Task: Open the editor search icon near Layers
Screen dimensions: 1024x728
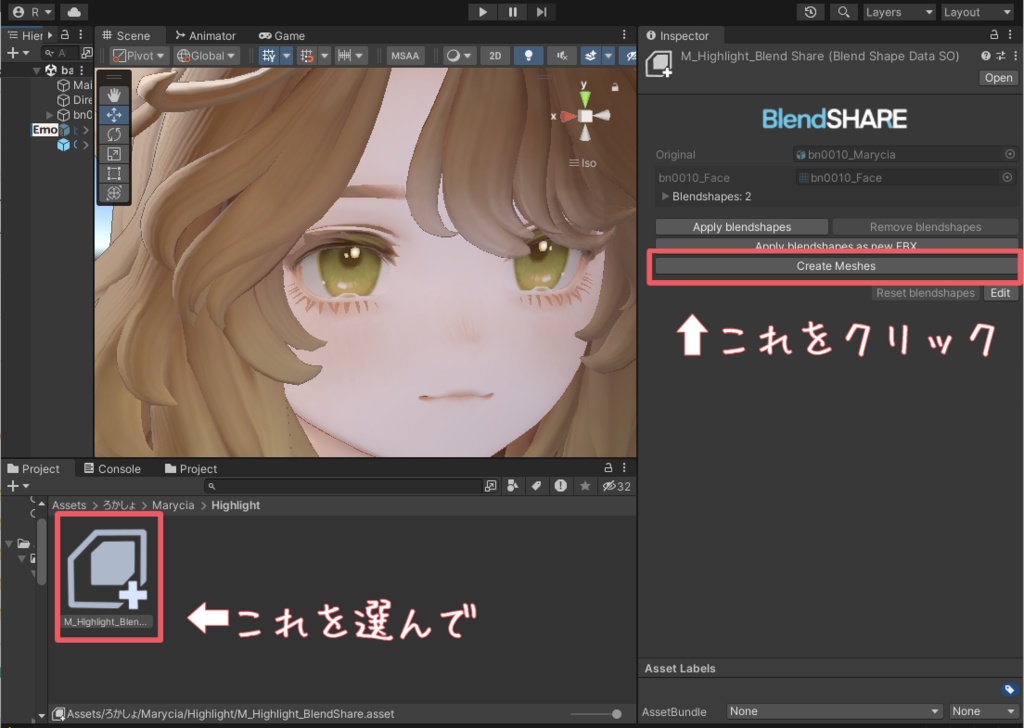Action: tap(846, 12)
